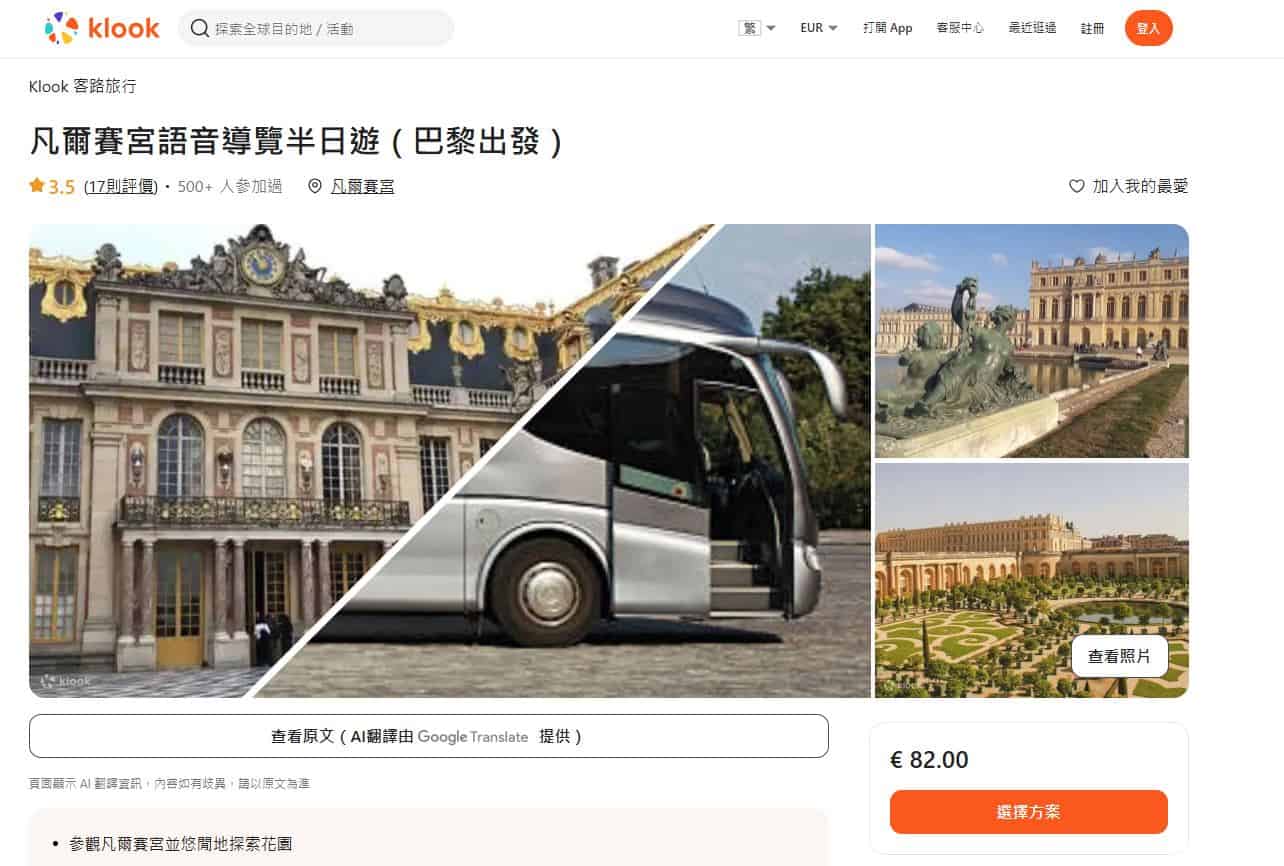Click the 選擇方案 button
This screenshot has height=866, width=1284.
1028,812
